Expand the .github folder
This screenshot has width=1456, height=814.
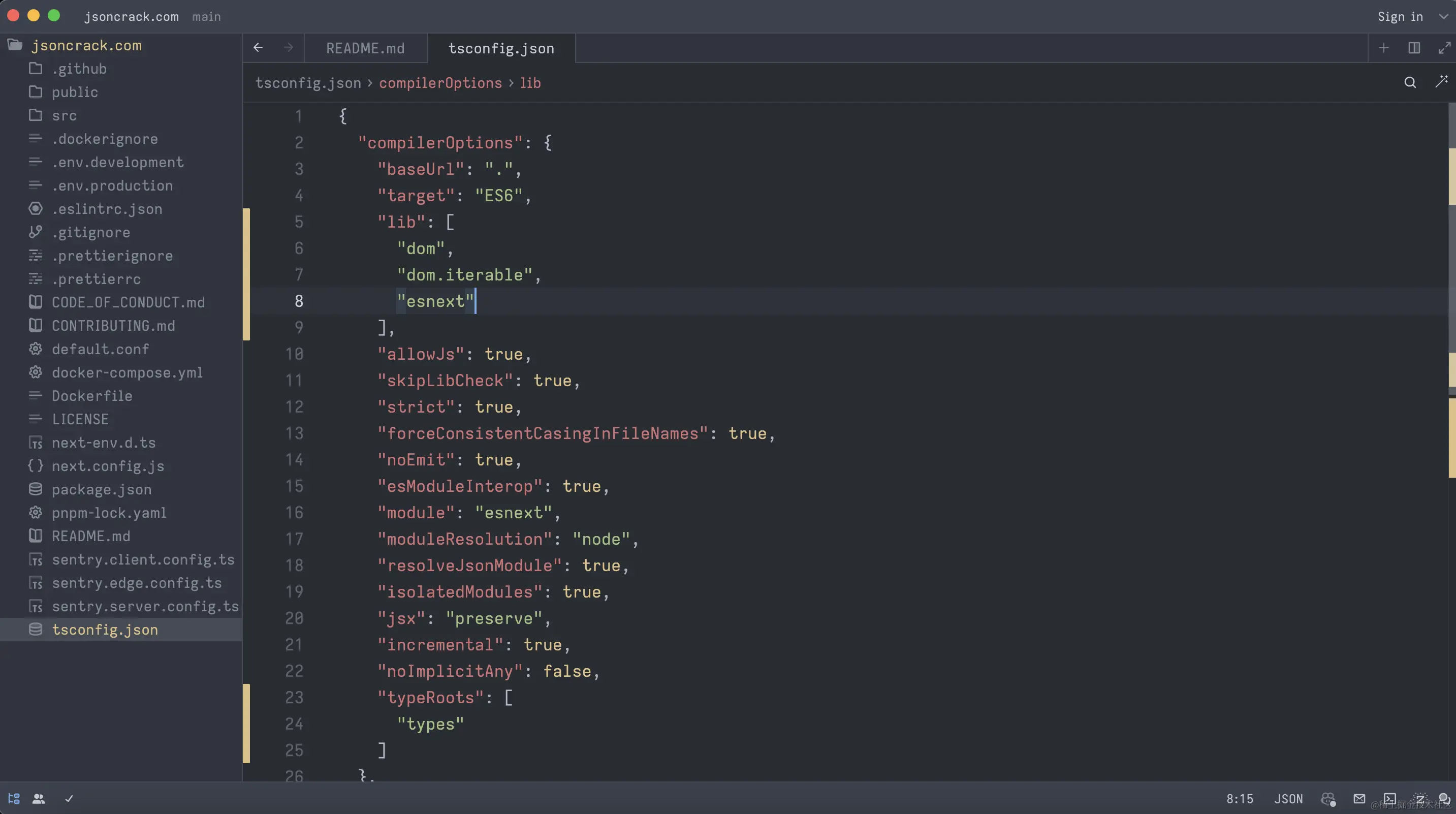click(x=79, y=69)
